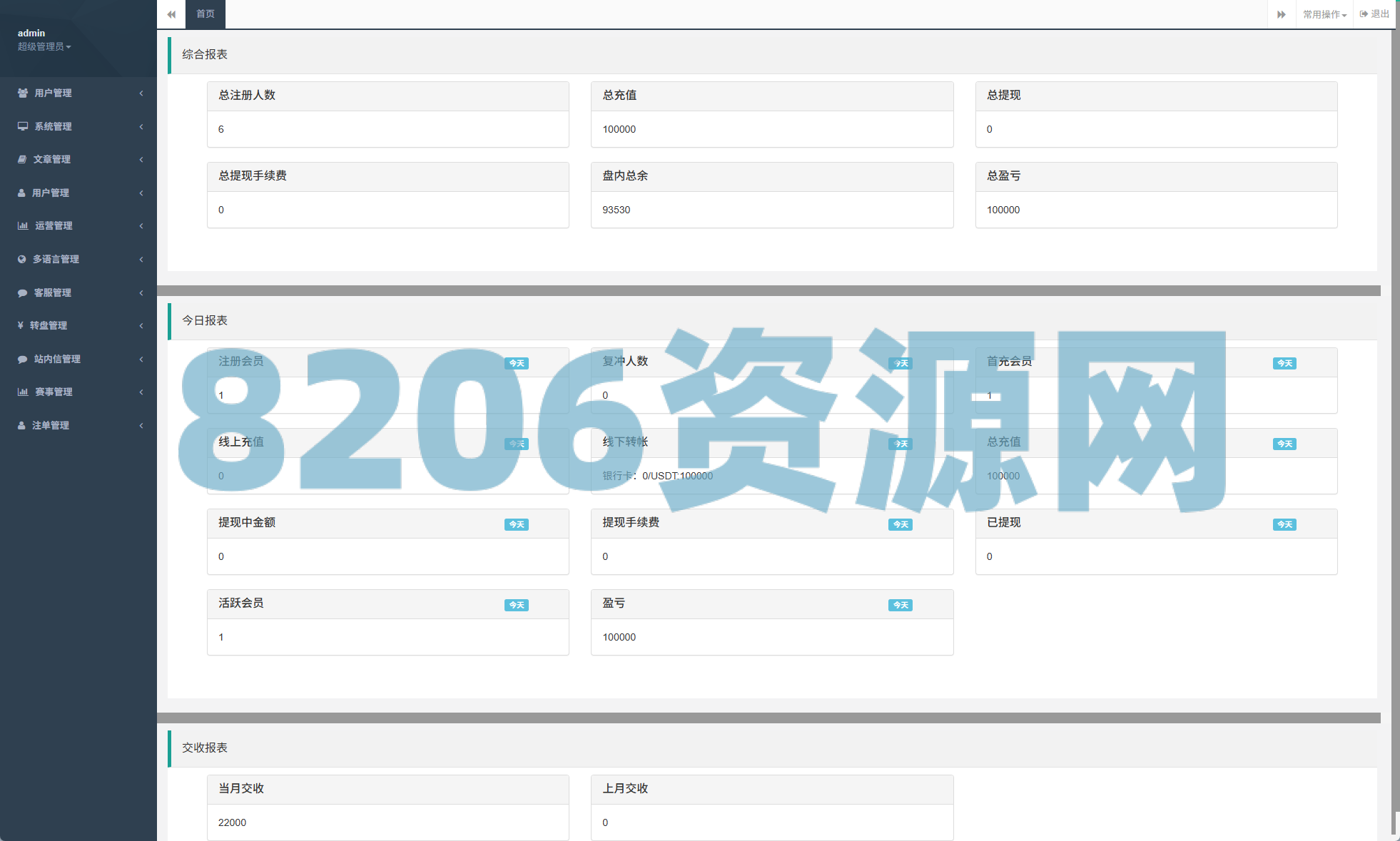Select the 总注册人数 card title
The height and width of the screenshot is (841, 1400).
(247, 95)
